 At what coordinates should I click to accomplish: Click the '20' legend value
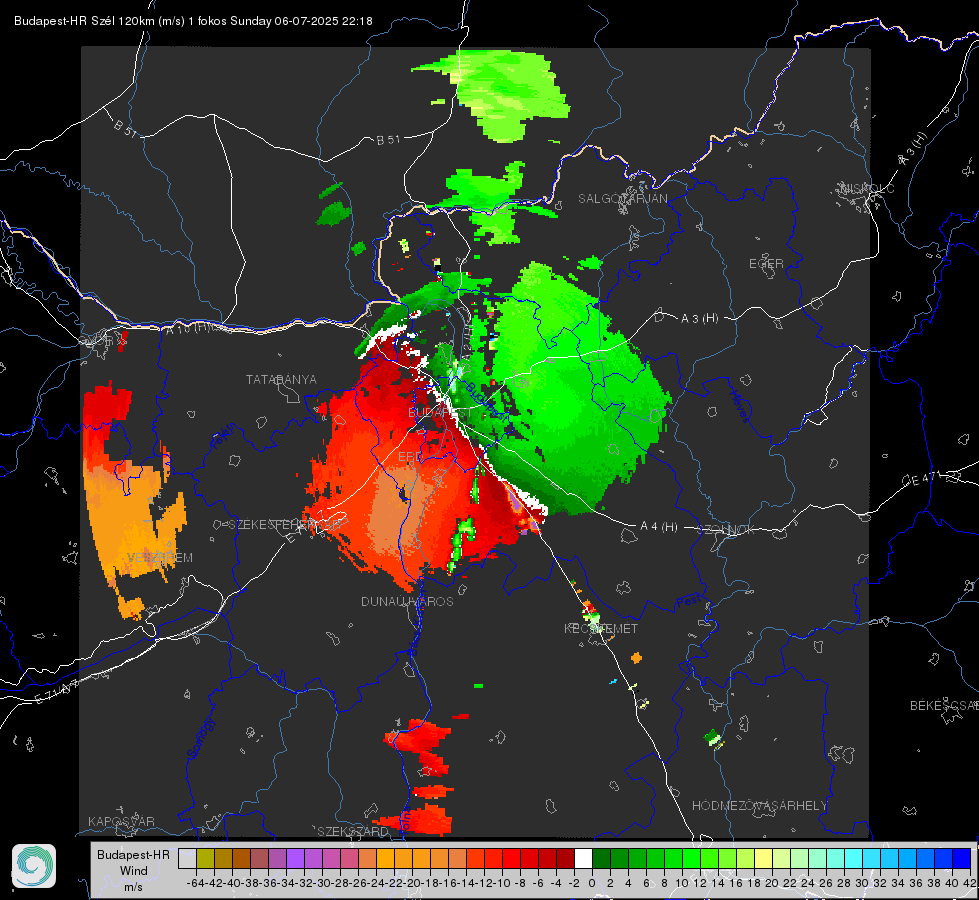772,883
